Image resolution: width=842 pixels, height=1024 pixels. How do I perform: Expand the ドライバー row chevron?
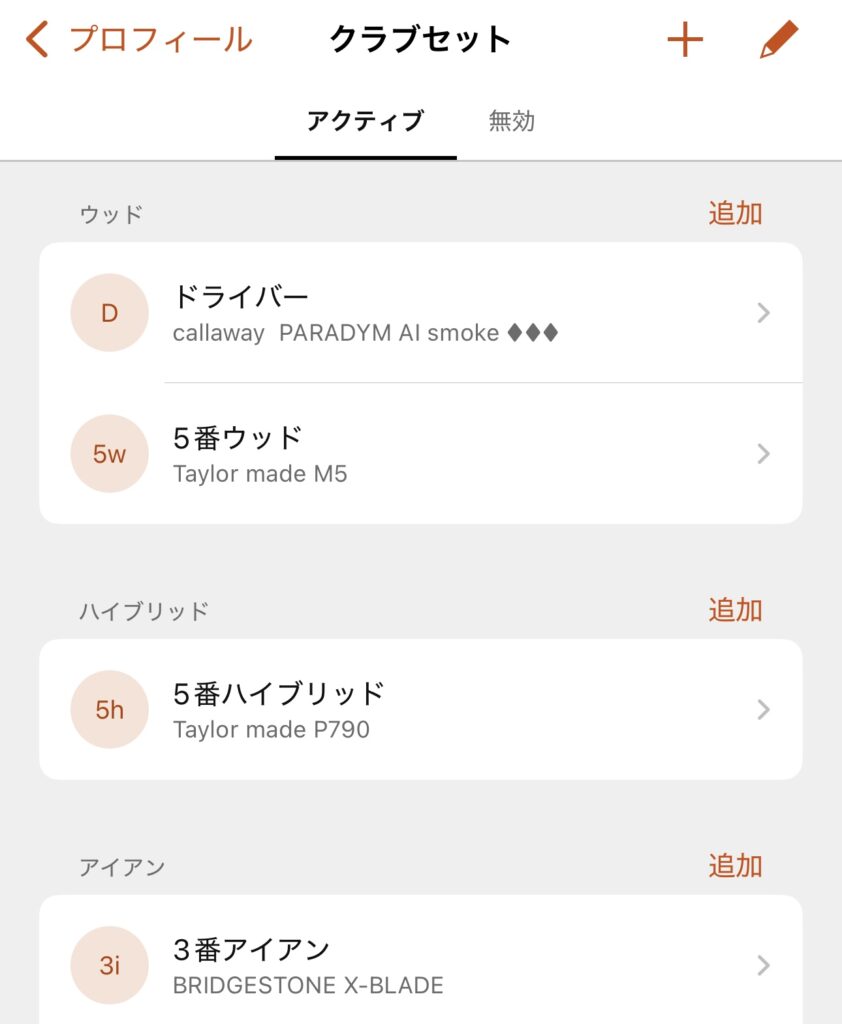point(764,313)
